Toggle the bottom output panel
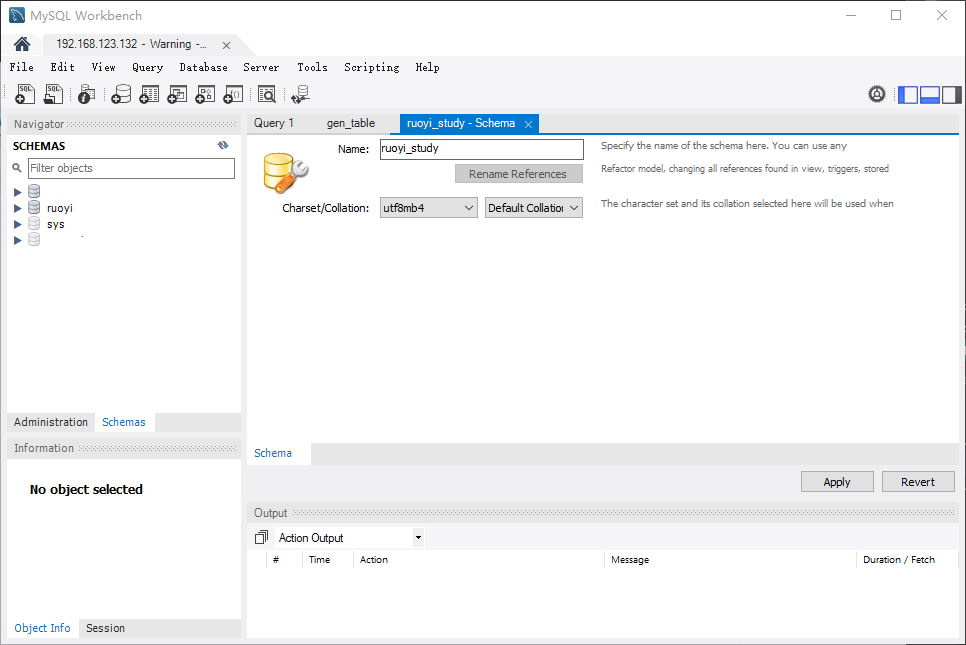This screenshot has height=645, width=966. pyautogui.click(x=930, y=94)
